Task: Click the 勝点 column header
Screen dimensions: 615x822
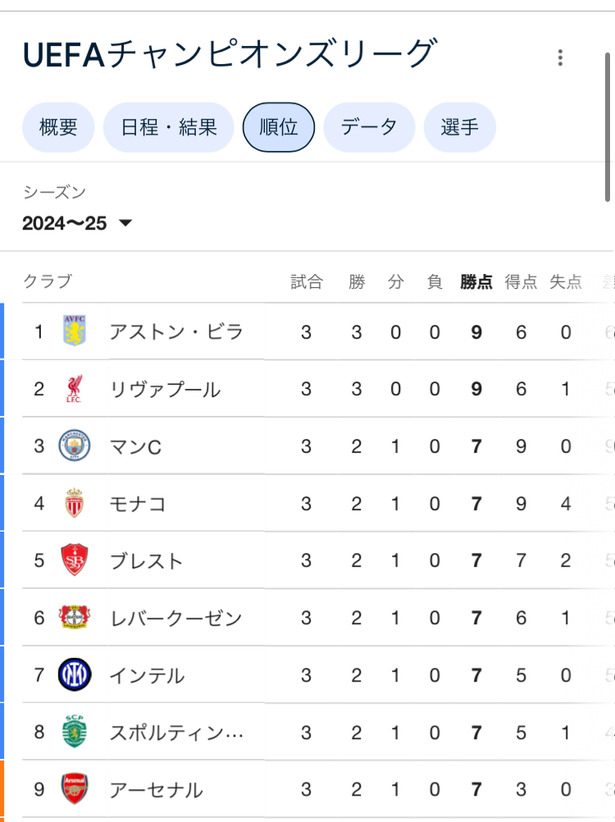Action: tap(476, 282)
